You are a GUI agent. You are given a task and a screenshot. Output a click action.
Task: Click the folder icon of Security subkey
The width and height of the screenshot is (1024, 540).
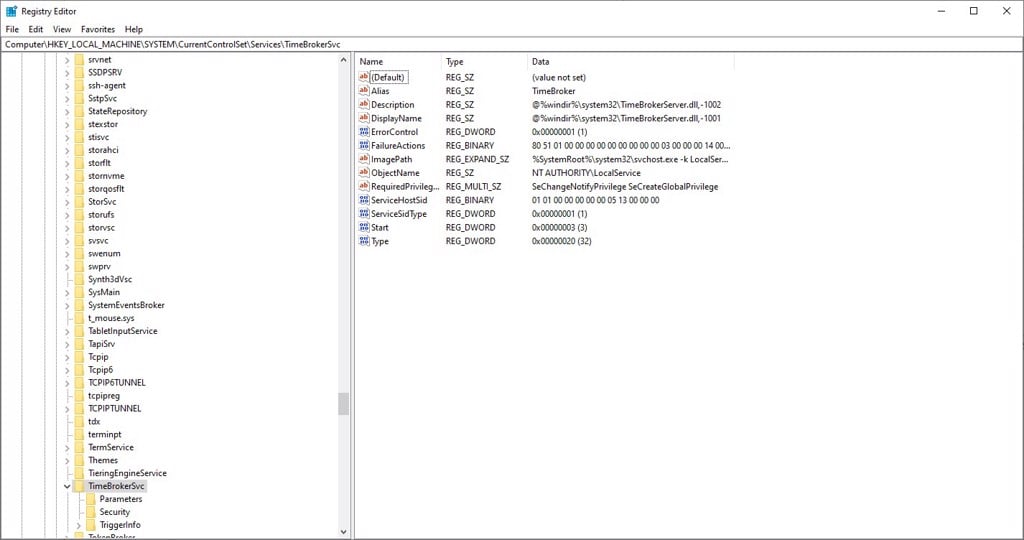coord(91,512)
